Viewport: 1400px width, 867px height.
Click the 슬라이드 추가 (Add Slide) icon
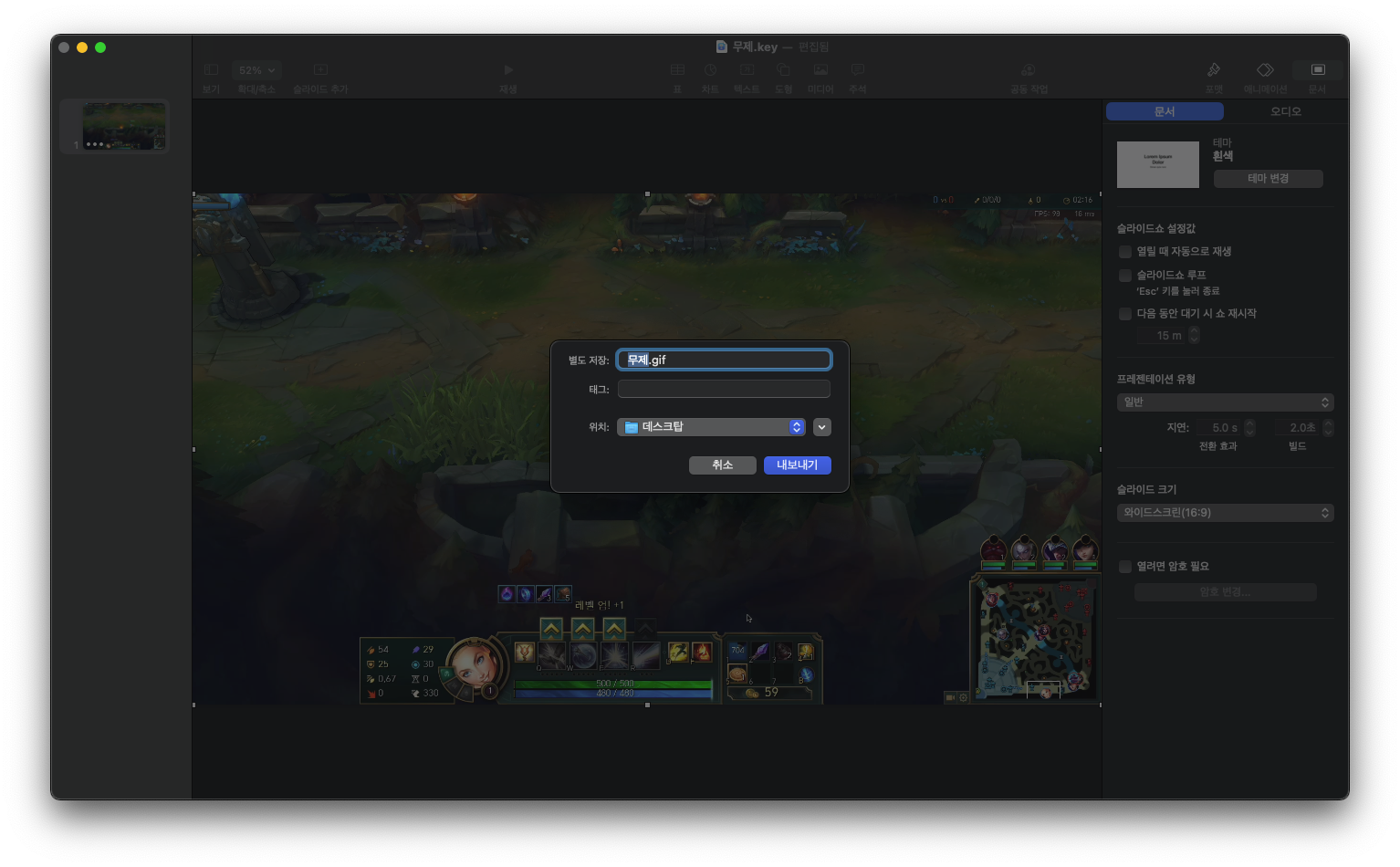(x=320, y=70)
